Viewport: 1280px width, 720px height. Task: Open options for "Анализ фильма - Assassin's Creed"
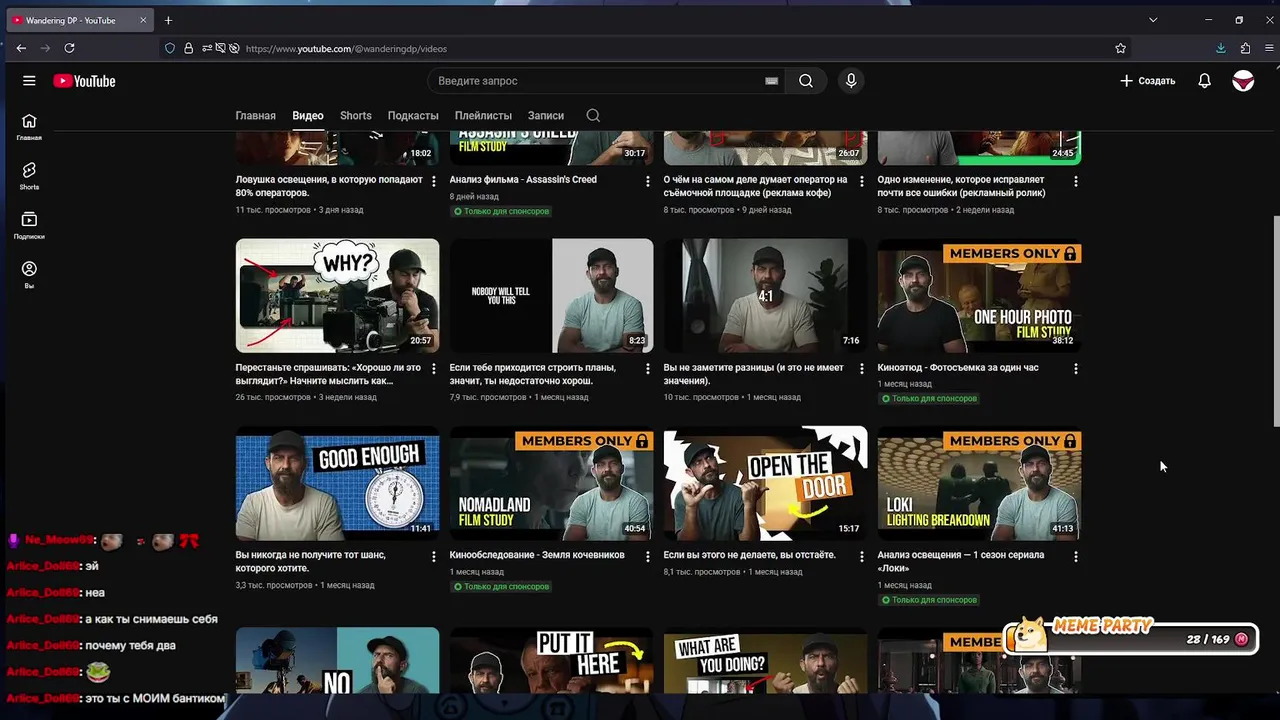point(647,181)
